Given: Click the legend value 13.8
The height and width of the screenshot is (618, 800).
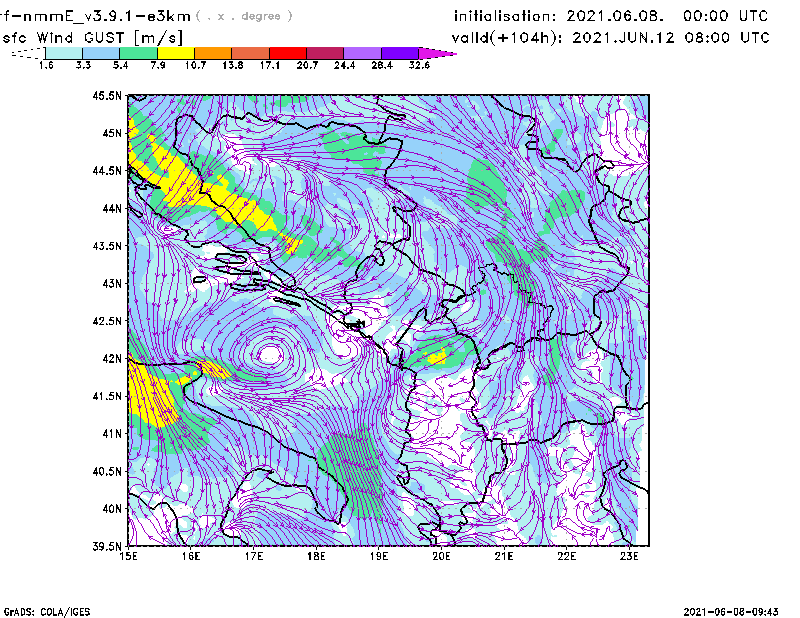Looking at the screenshot, I should 233,65.
